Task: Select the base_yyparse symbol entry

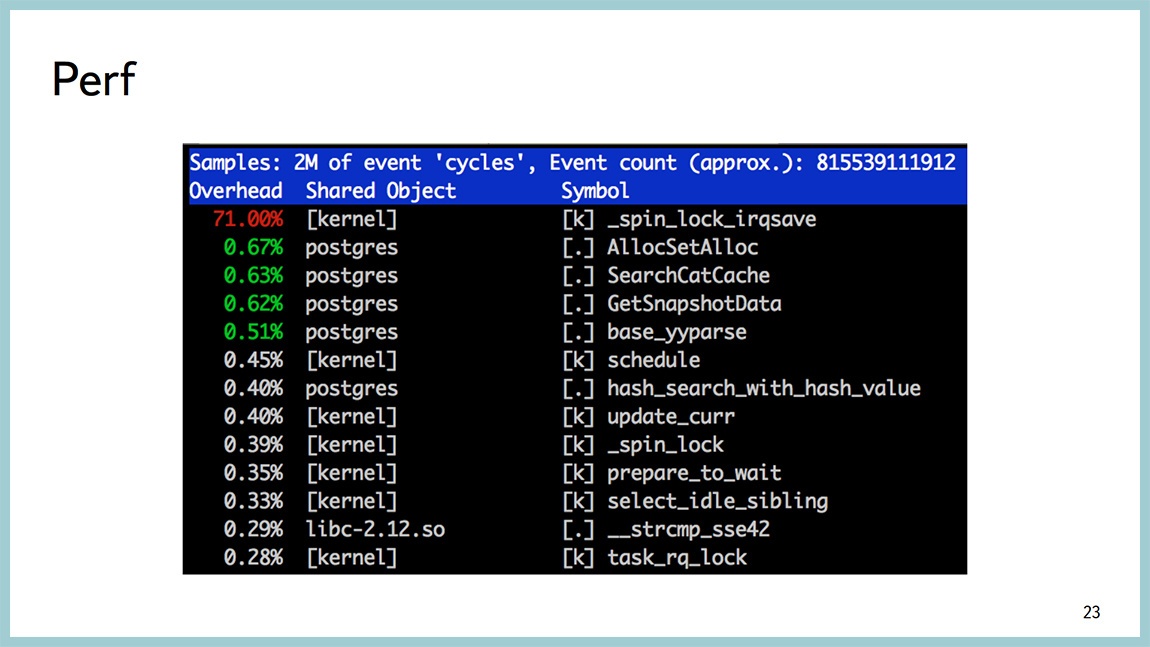Action: tap(676, 331)
